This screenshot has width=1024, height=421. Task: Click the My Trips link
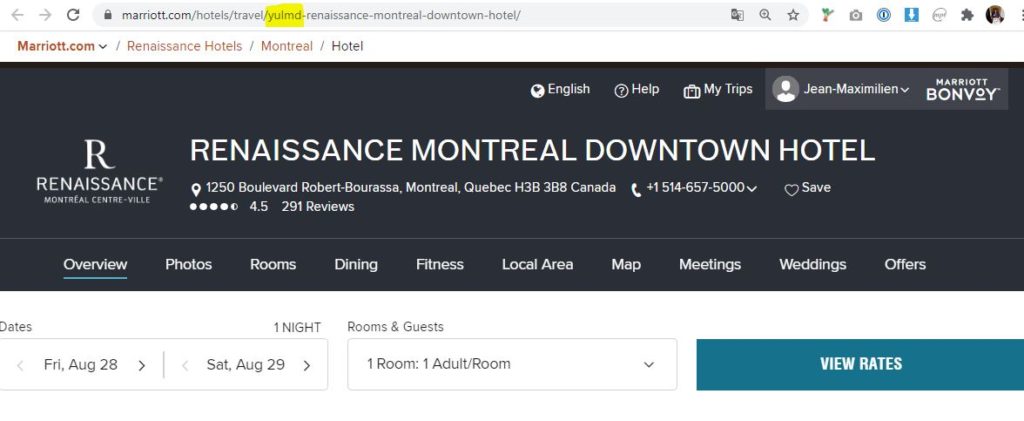point(718,89)
